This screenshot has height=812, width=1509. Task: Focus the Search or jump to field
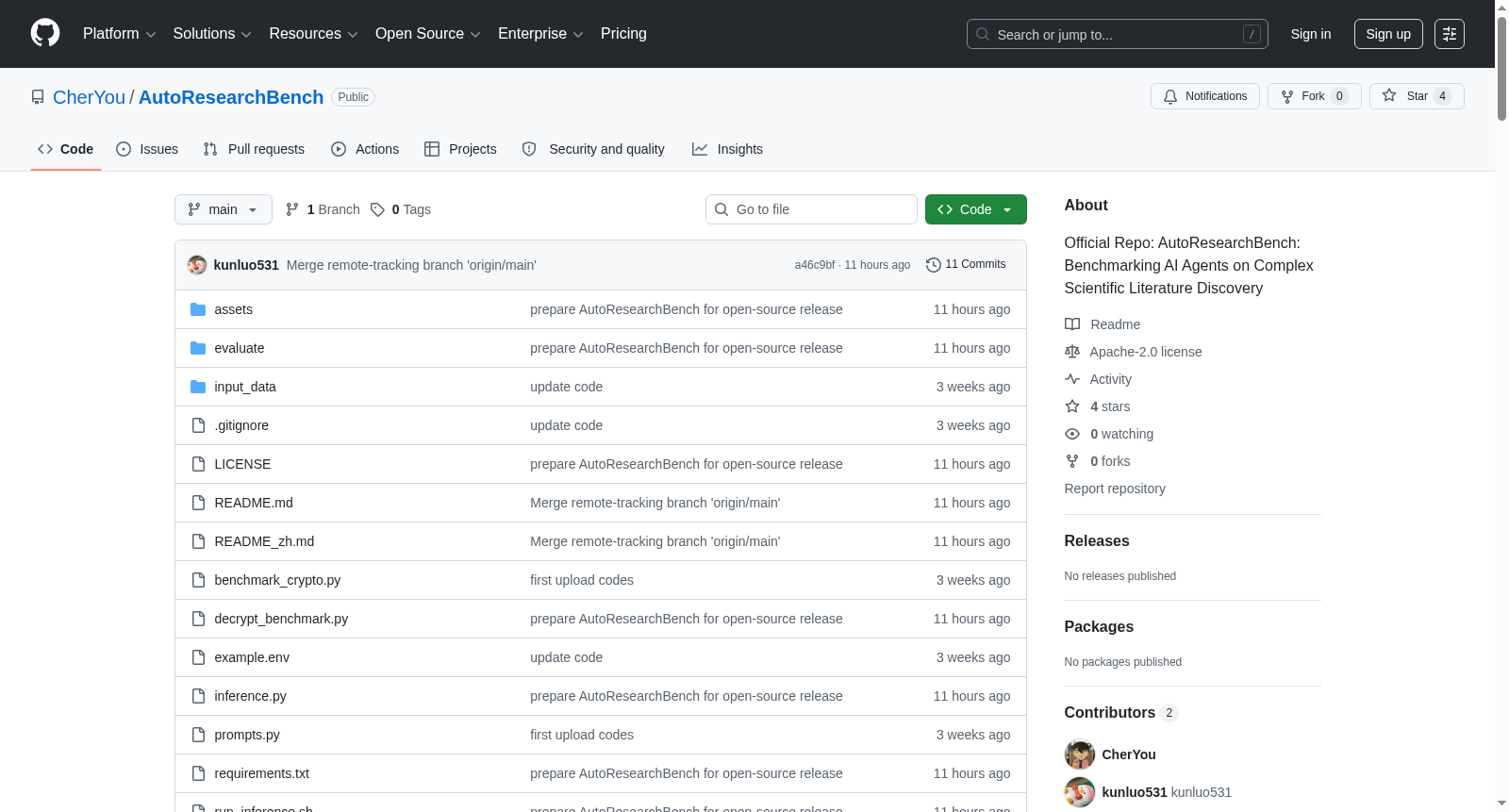pos(1118,34)
